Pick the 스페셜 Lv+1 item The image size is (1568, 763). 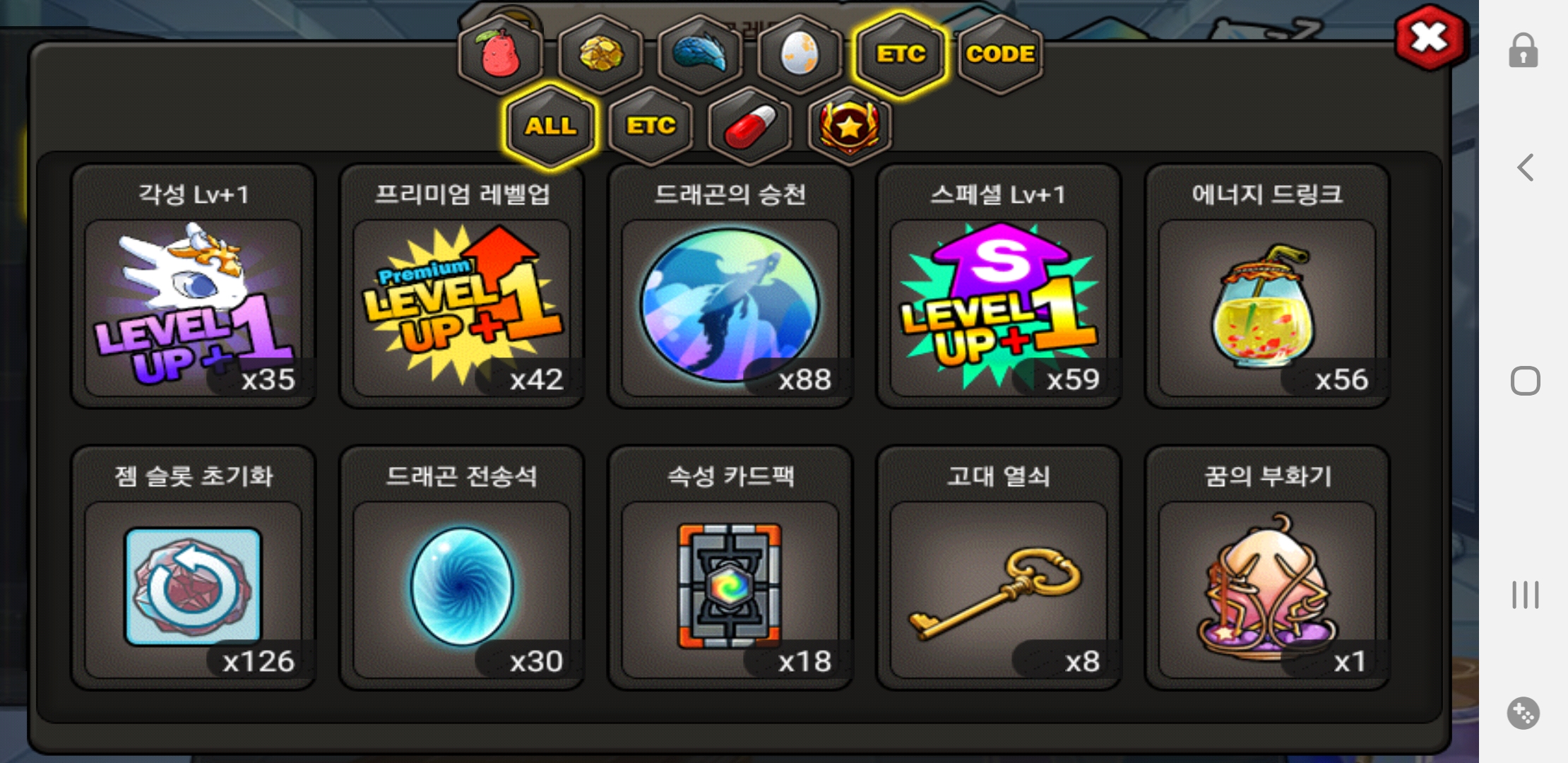tap(999, 286)
